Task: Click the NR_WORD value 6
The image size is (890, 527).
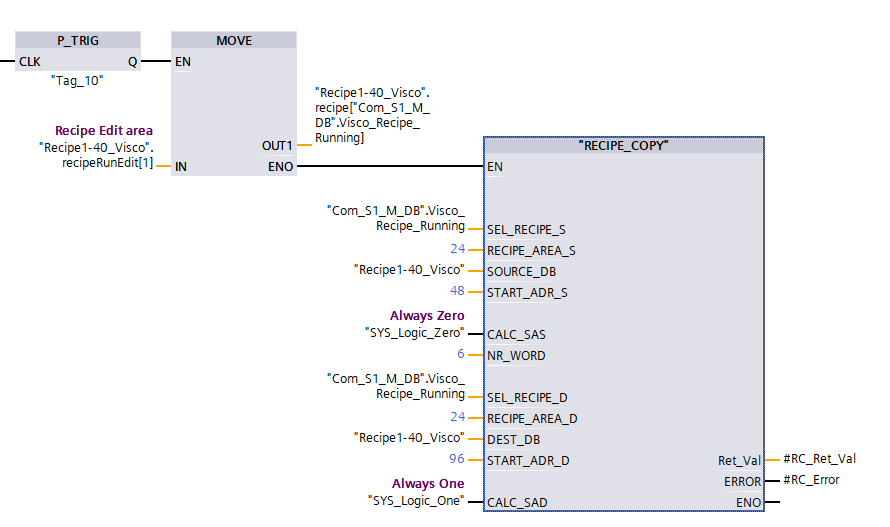Action: [461, 354]
